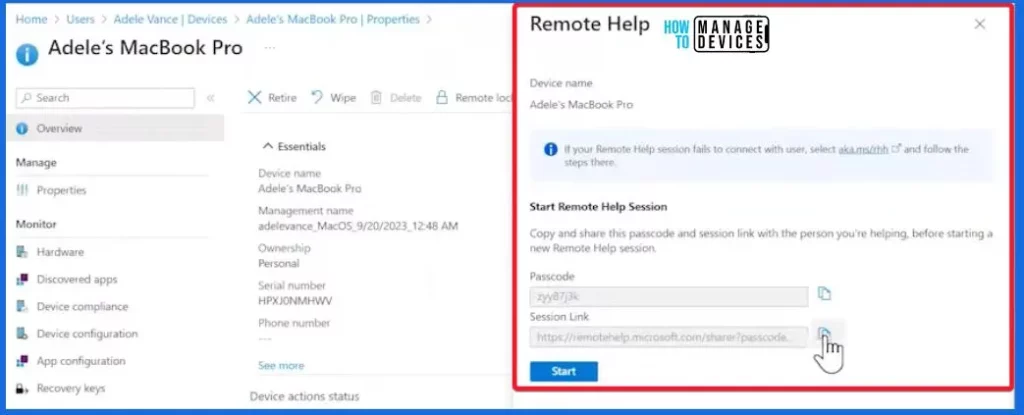Image resolution: width=1024 pixels, height=415 pixels.
Task: Open the Hardware menu item
Action: point(60,252)
